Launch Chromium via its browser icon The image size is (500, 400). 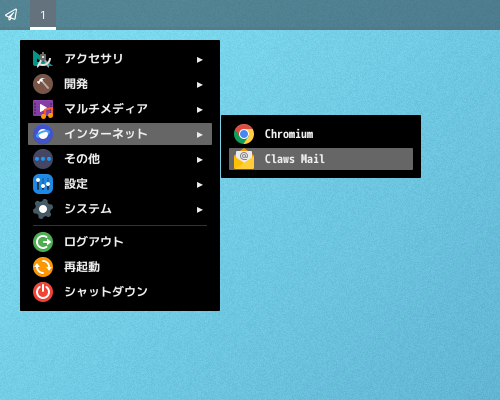[244, 134]
